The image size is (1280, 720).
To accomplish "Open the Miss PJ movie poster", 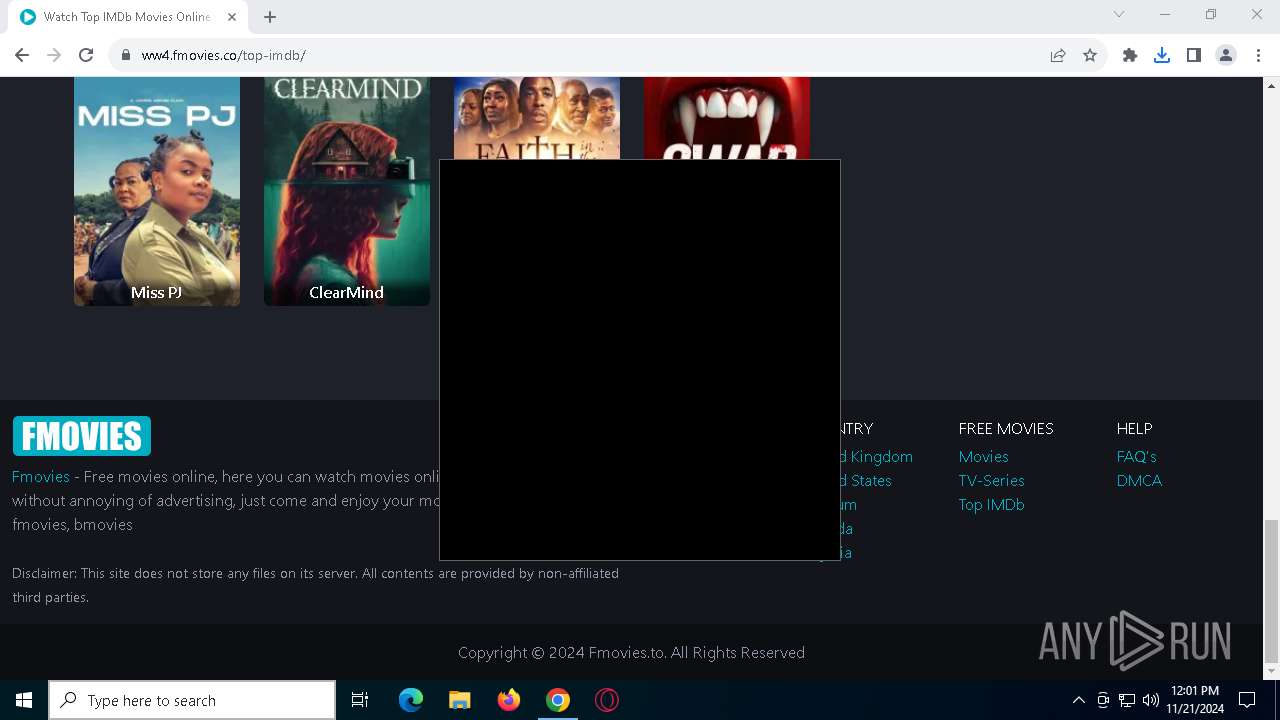I will pos(157,191).
